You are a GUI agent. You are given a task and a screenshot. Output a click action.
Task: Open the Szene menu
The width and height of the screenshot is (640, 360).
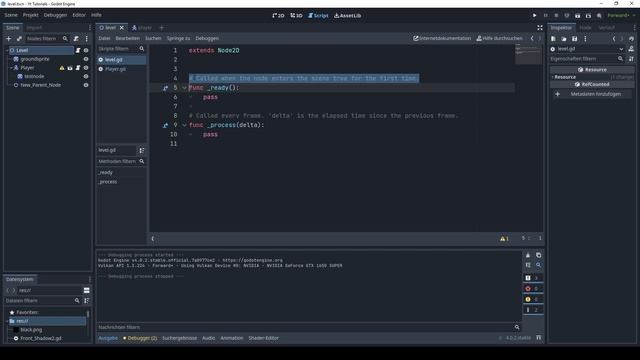click(11, 15)
